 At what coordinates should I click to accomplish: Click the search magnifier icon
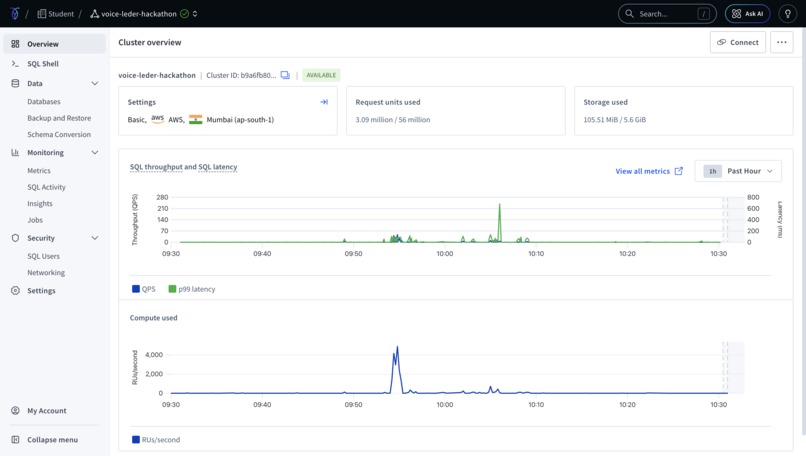point(629,14)
